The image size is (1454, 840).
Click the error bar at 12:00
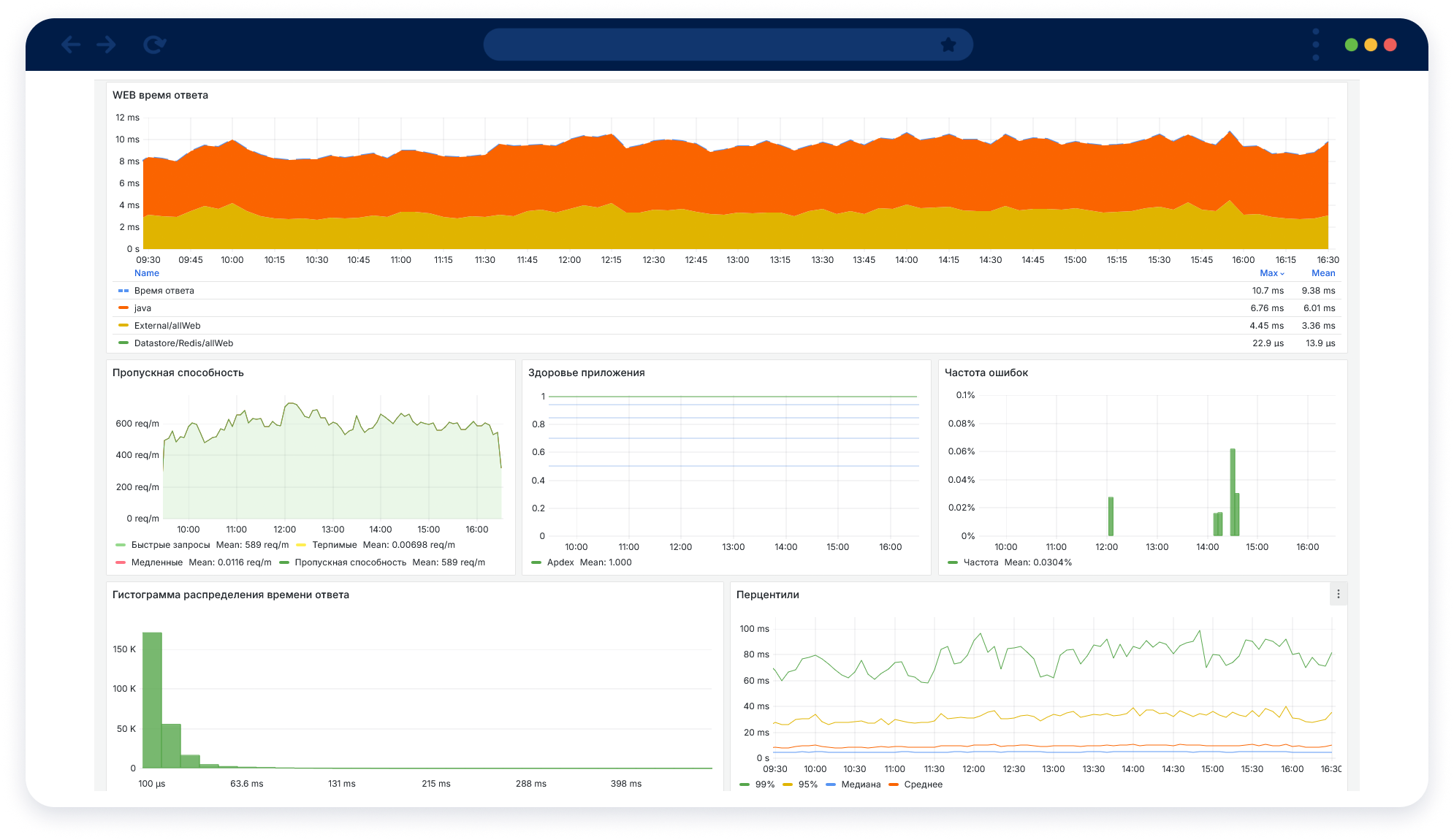pyautogui.click(x=1111, y=516)
